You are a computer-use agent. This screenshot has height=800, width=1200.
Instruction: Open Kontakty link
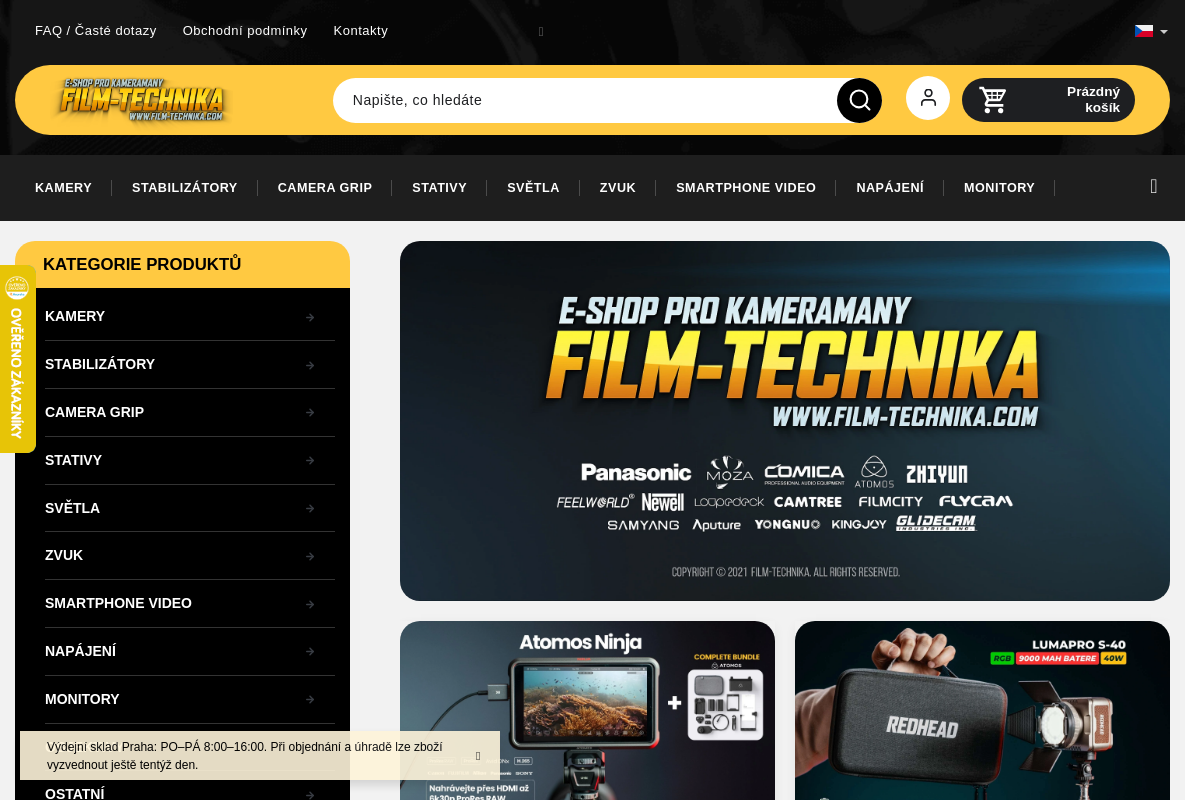pos(361,31)
